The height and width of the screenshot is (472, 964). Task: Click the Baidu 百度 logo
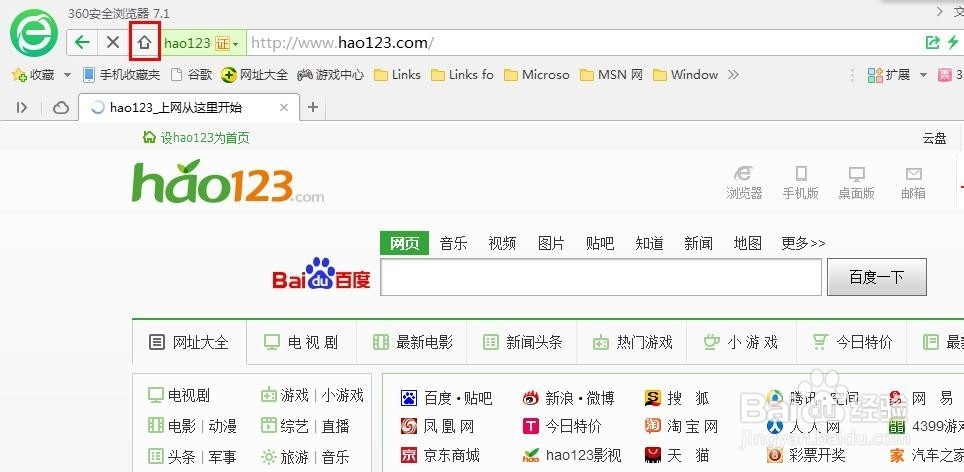321,274
